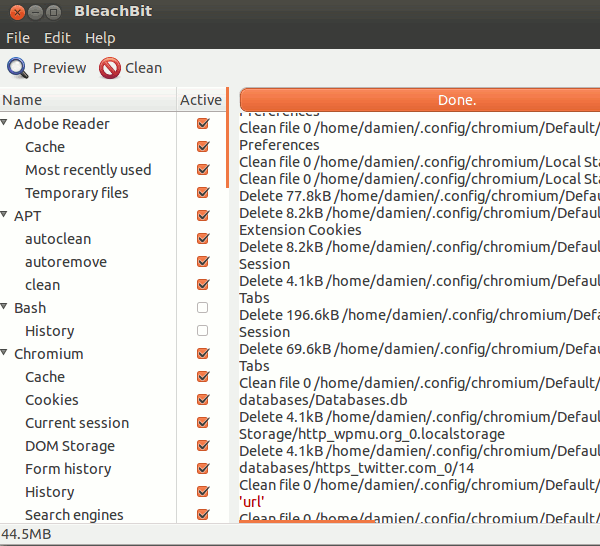The height and width of the screenshot is (546, 600).
Task: Uncheck the Chromium group checkbox
Action: click(x=203, y=354)
